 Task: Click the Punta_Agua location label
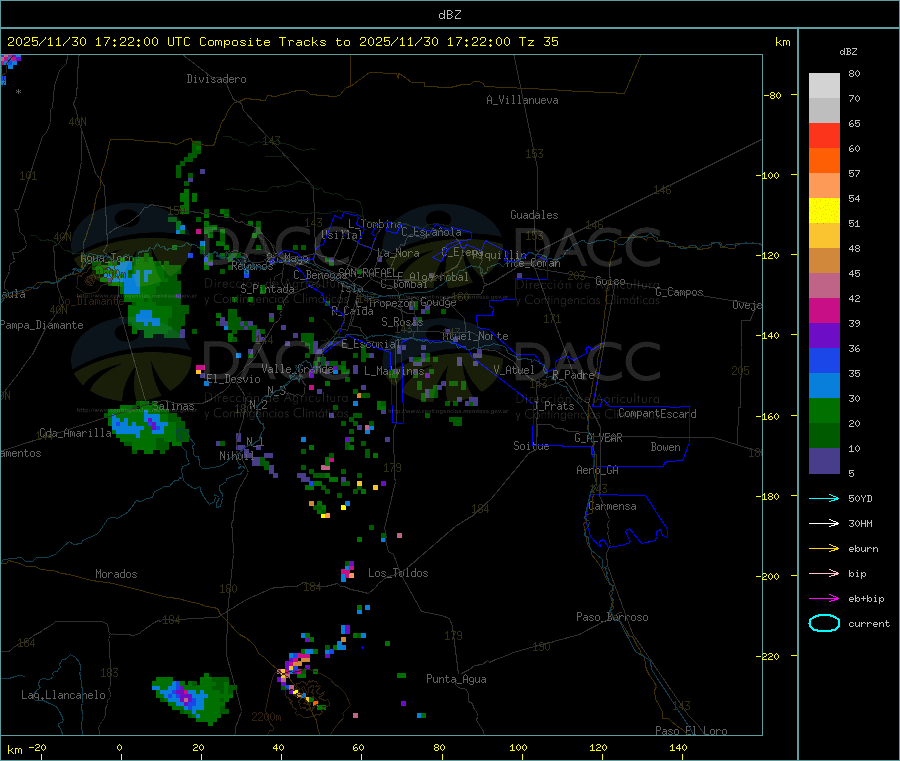456,679
